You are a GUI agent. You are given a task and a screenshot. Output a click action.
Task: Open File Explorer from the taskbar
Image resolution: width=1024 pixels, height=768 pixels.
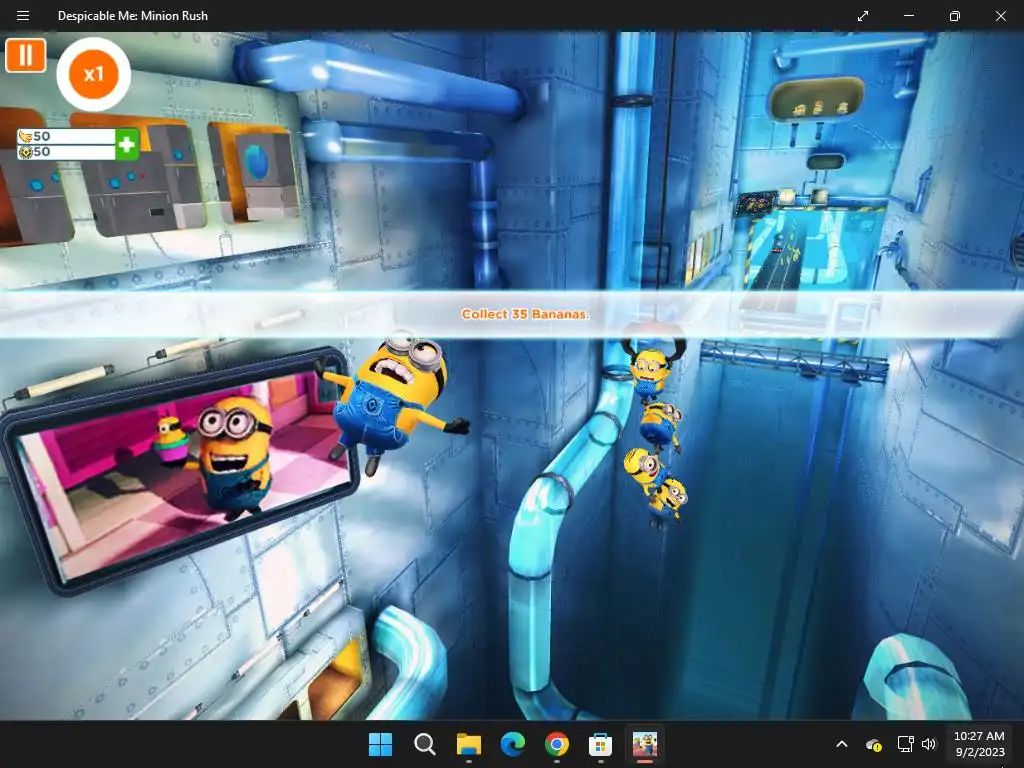(x=468, y=744)
